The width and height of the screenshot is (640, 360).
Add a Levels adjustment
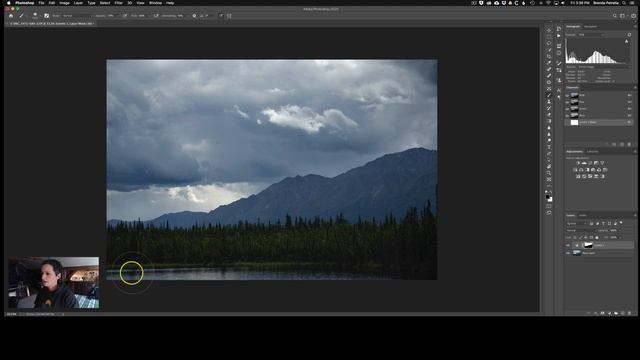coord(584,163)
